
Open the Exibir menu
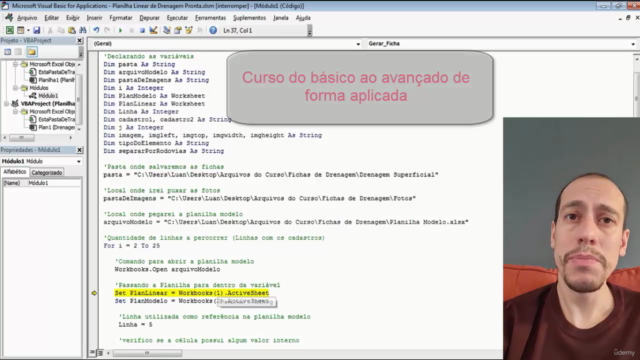coord(73,18)
